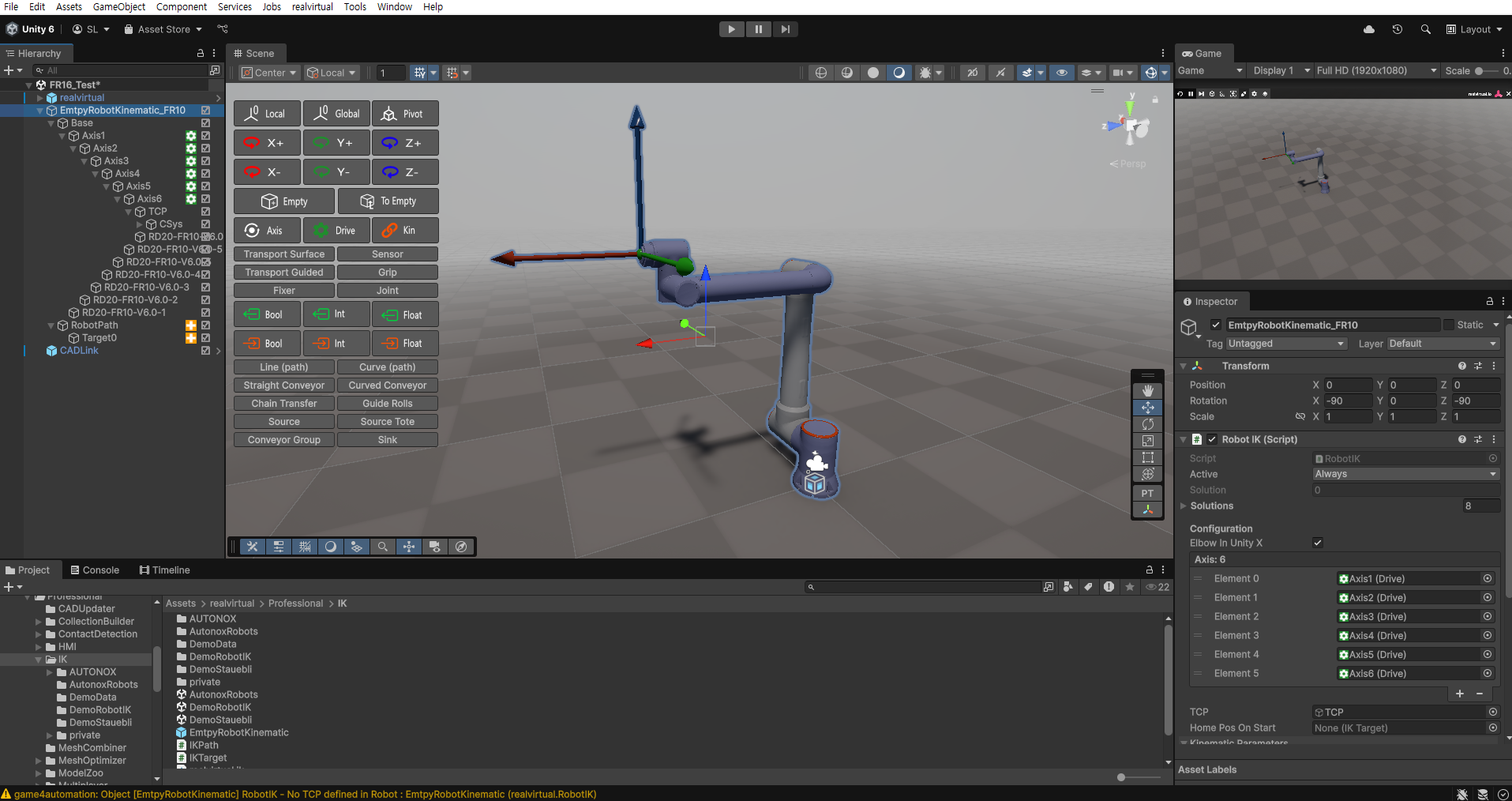This screenshot has width=1512, height=801.
Task: Click the Sensor button
Action: (x=388, y=254)
